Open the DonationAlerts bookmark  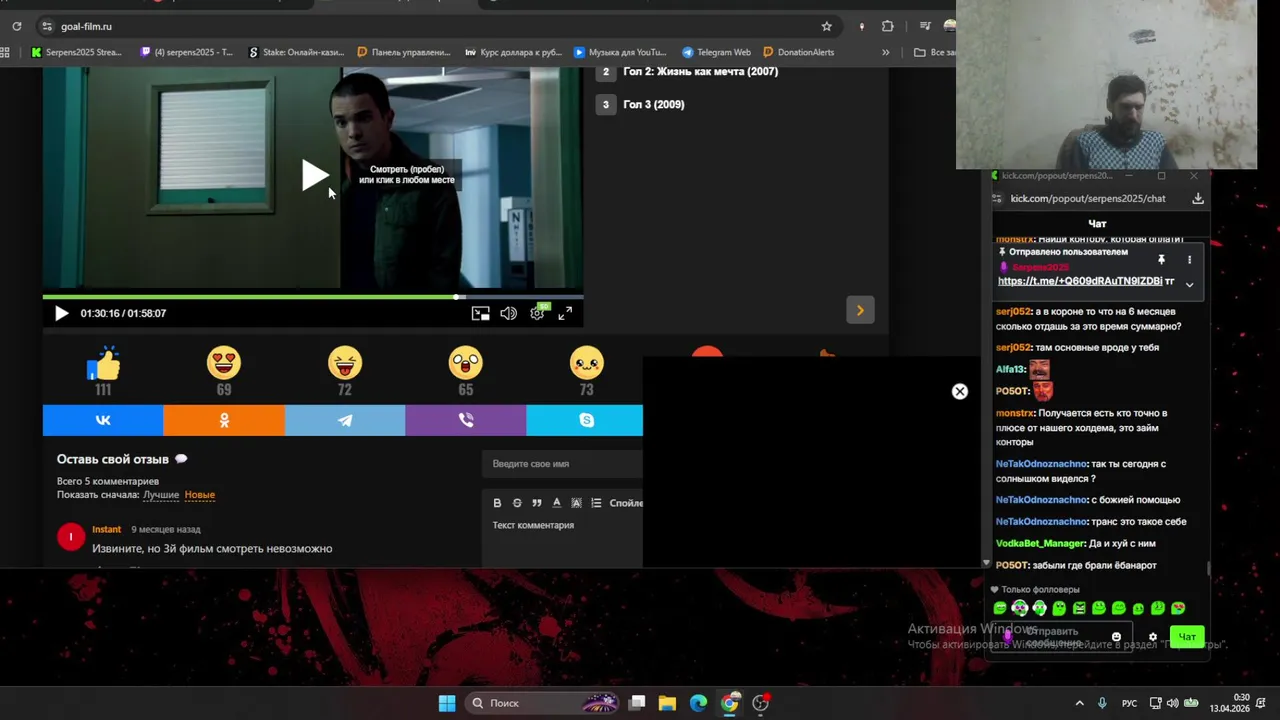pyautogui.click(x=798, y=52)
